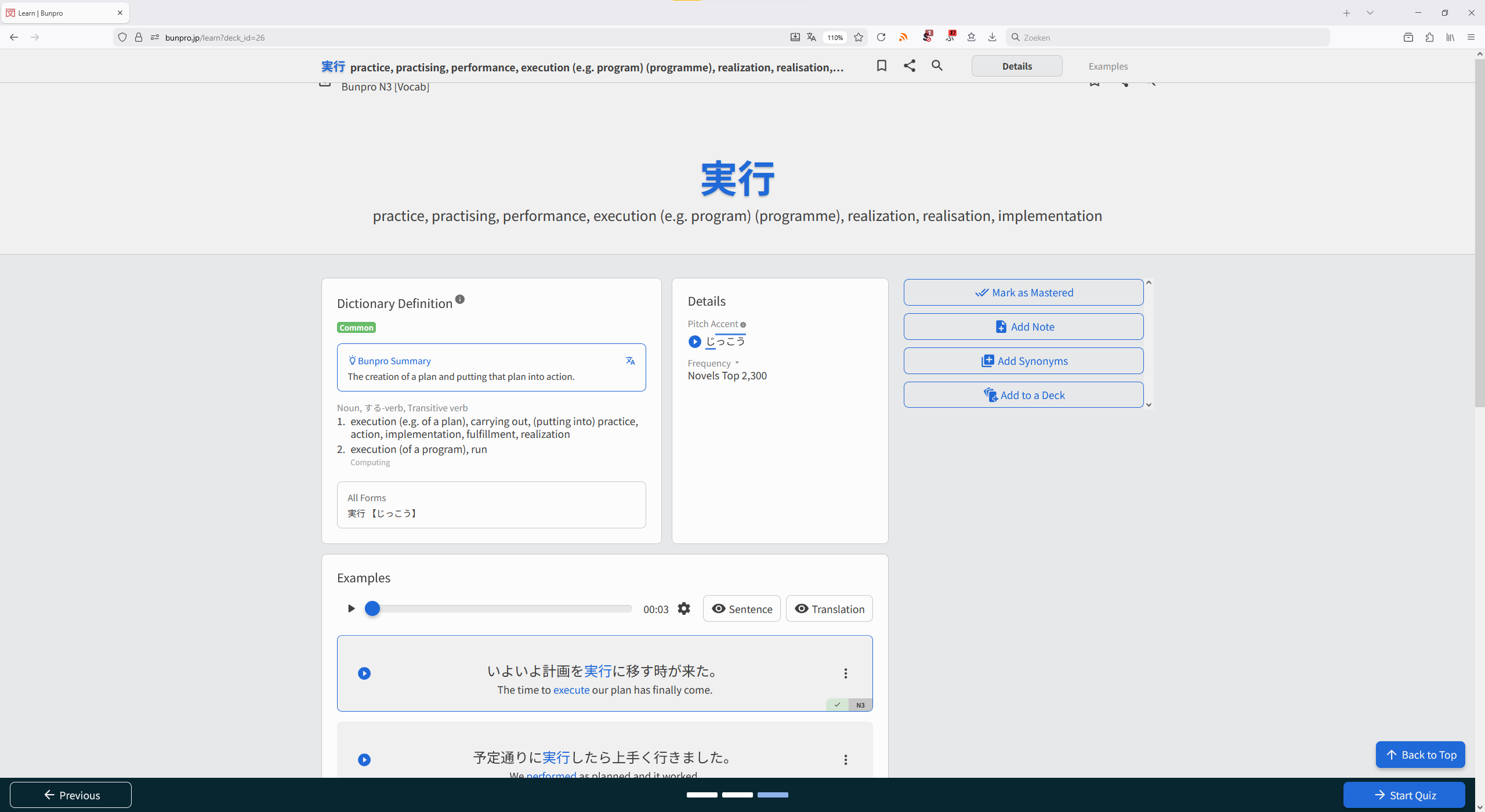Expand the Frequency dropdown
1485x812 pixels.
coord(737,363)
